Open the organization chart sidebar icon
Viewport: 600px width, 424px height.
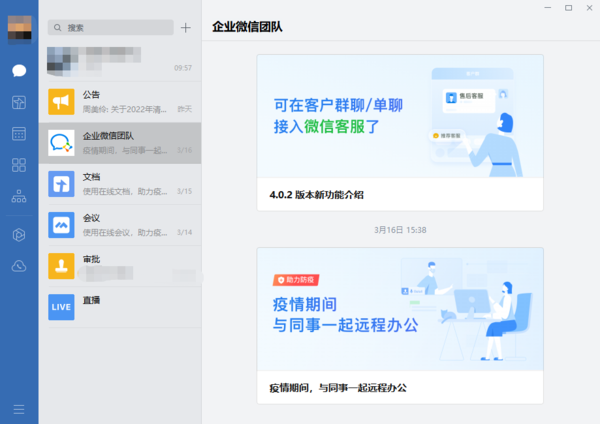click(x=19, y=197)
